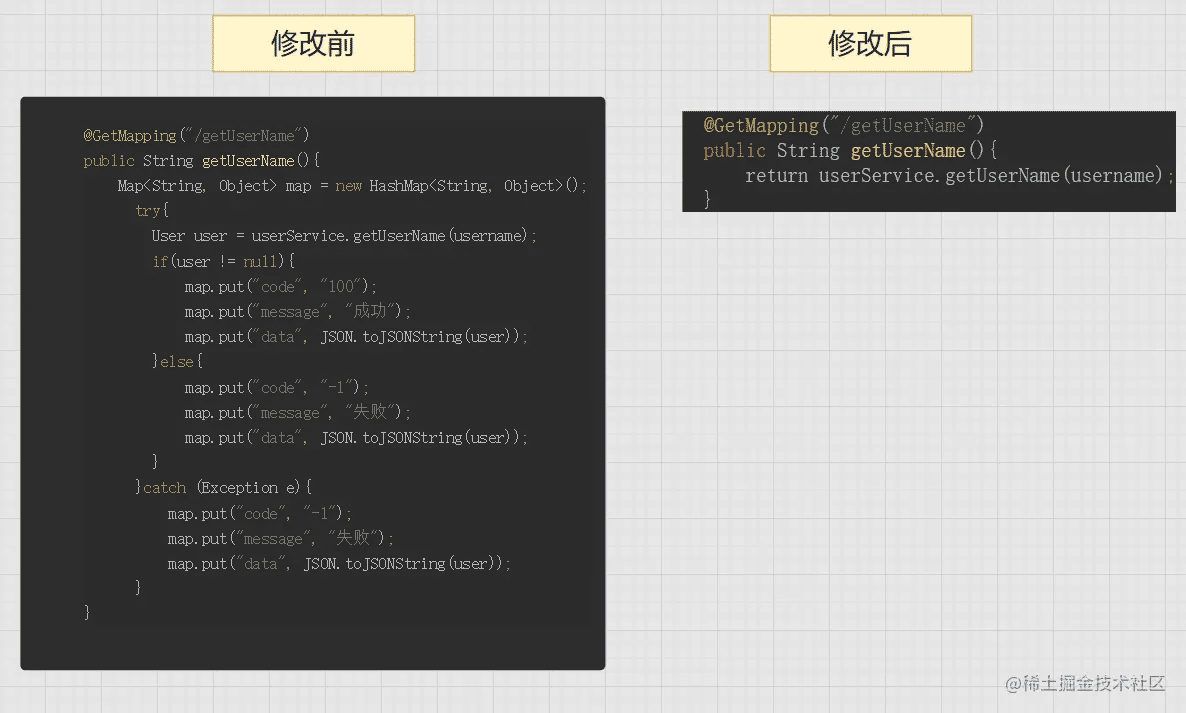The image size is (1186, 713).
Task: Click the final closing brace in the left block
Action: click(x=88, y=612)
